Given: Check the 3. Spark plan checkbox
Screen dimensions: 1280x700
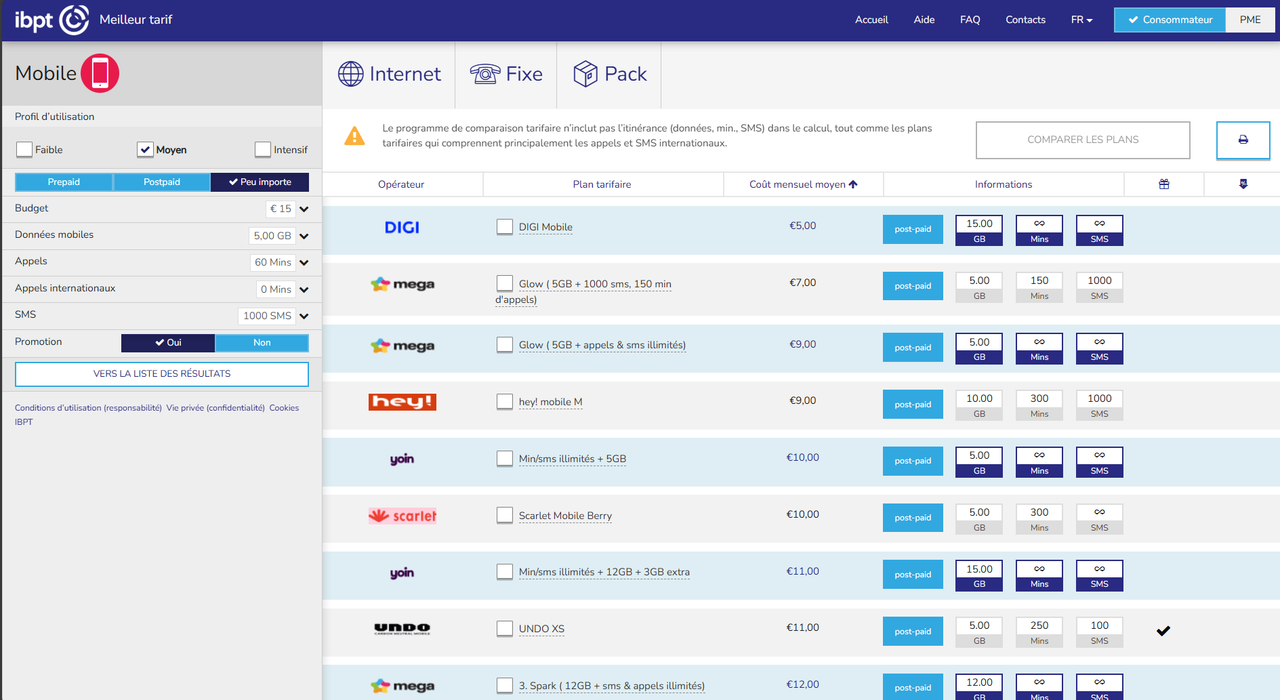Looking at the screenshot, I should pos(505,686).
